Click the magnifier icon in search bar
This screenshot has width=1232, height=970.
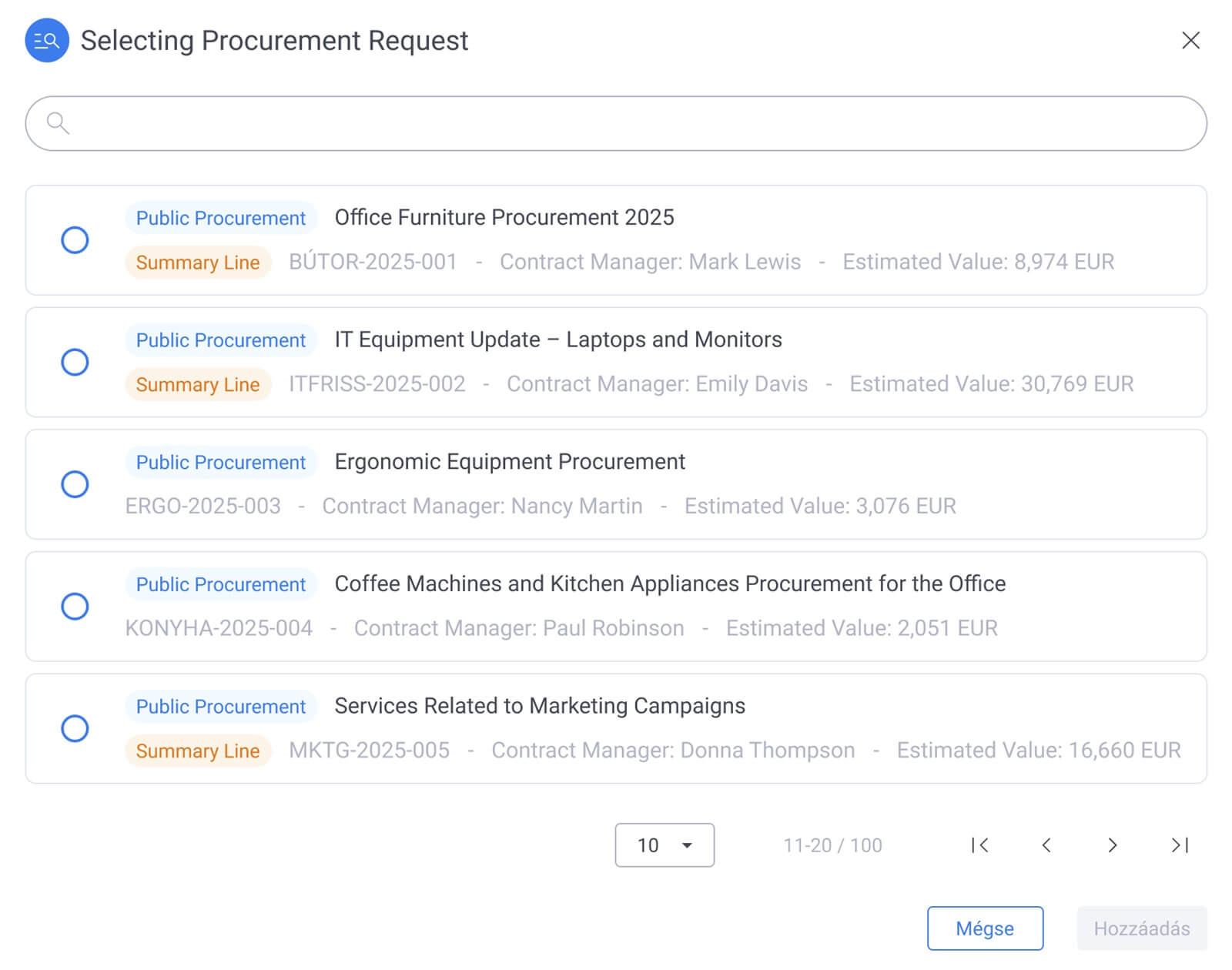point(58,123)
